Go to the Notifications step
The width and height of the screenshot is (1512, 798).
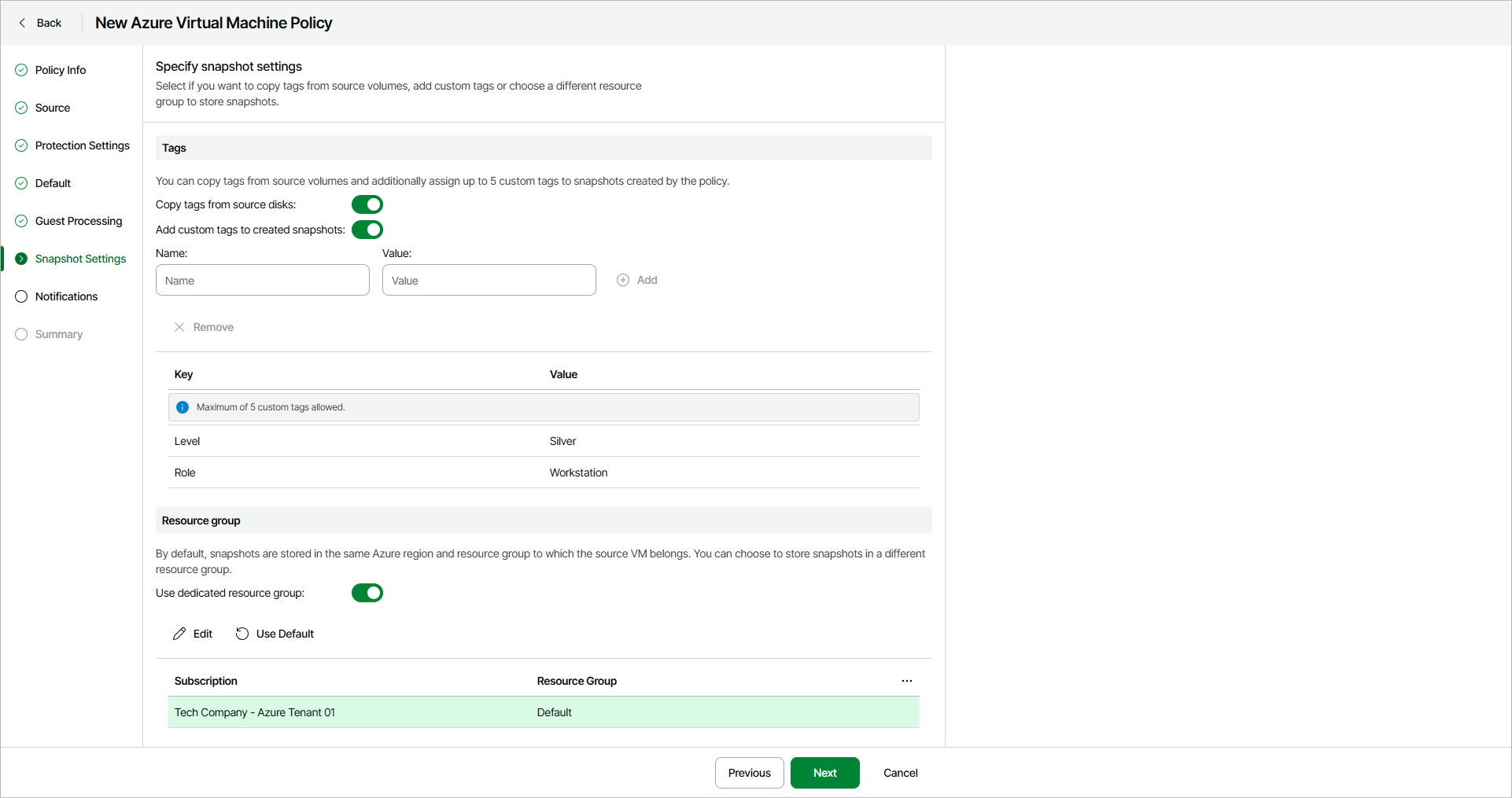pyautogui.click(x=66, y=296)
